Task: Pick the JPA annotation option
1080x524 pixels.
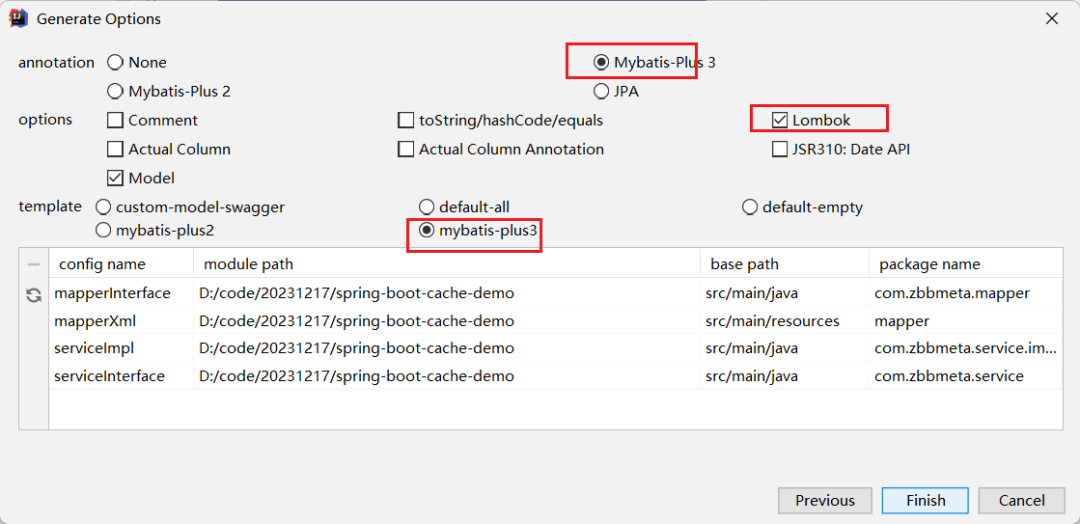Action: pos(616,91)
